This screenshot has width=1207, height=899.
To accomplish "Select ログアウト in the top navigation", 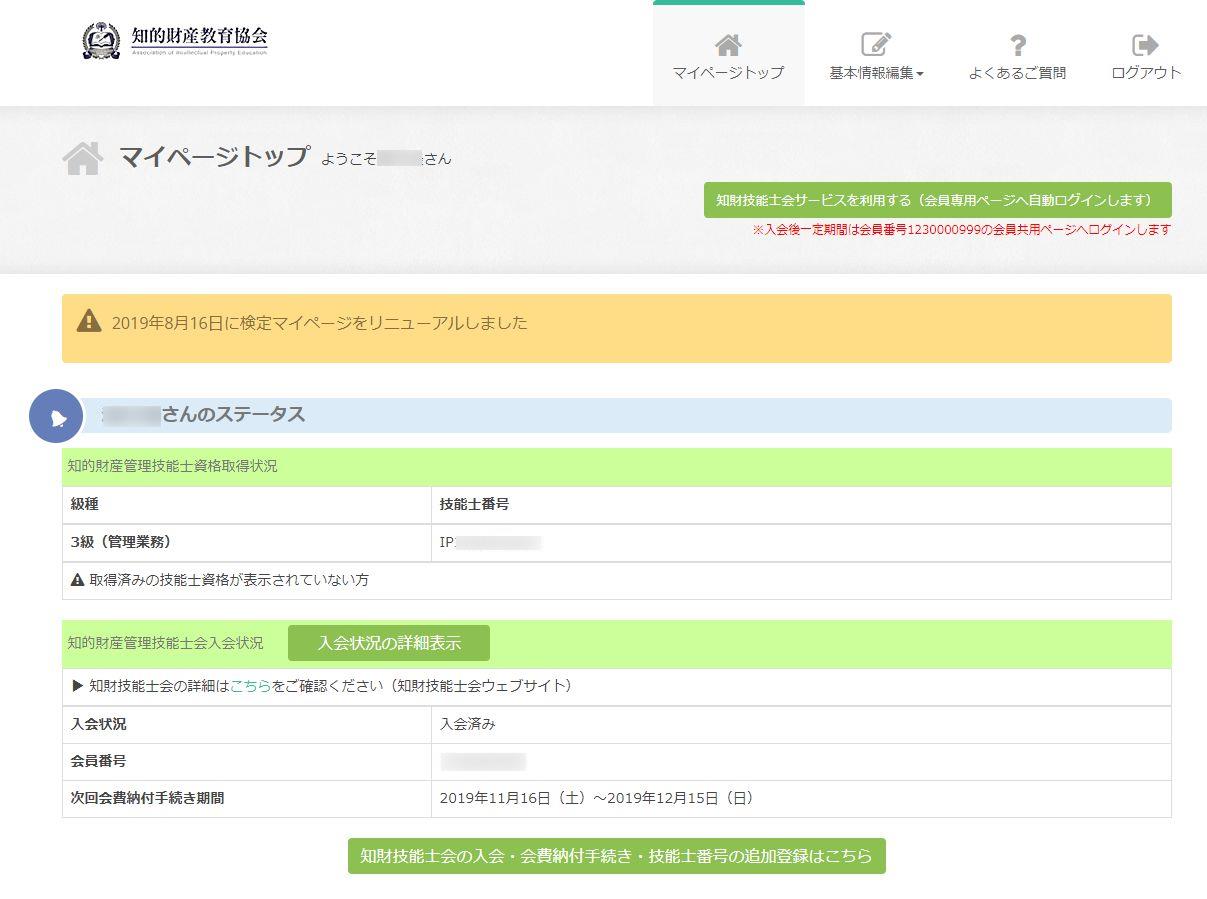I will pyautogui.click(x=1146, y=73).
